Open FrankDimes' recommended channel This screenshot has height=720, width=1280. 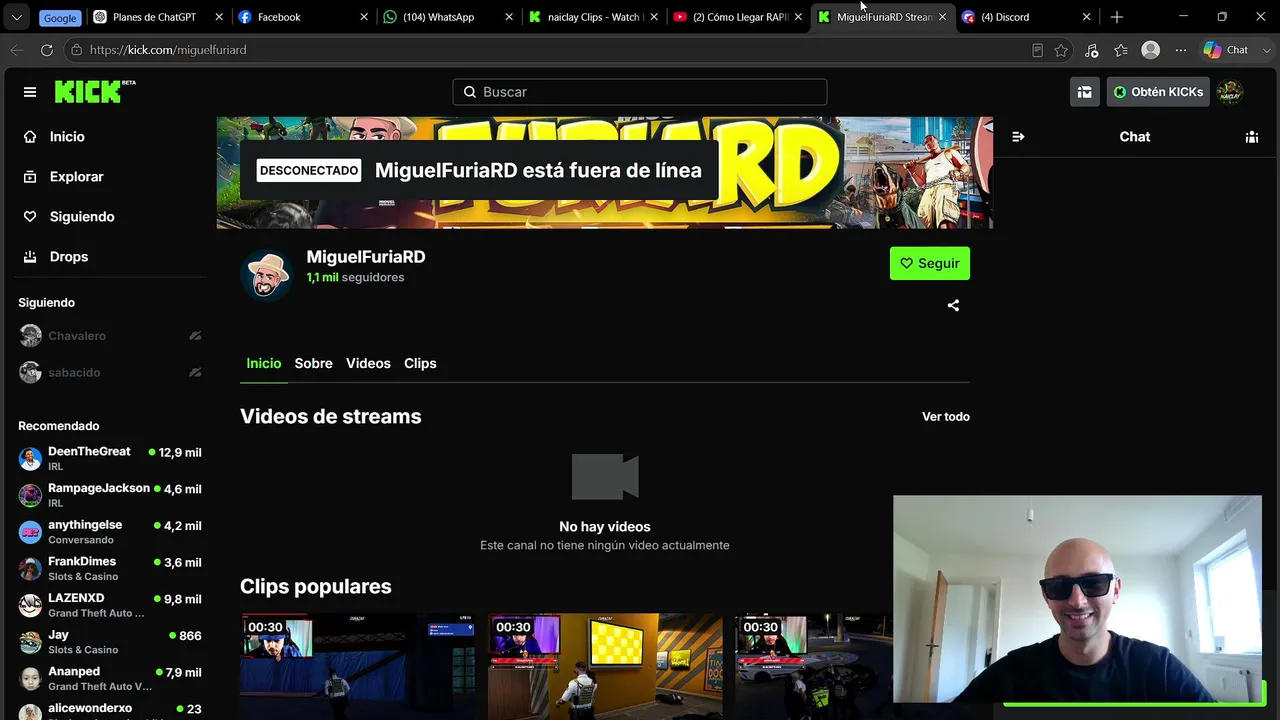110,569
